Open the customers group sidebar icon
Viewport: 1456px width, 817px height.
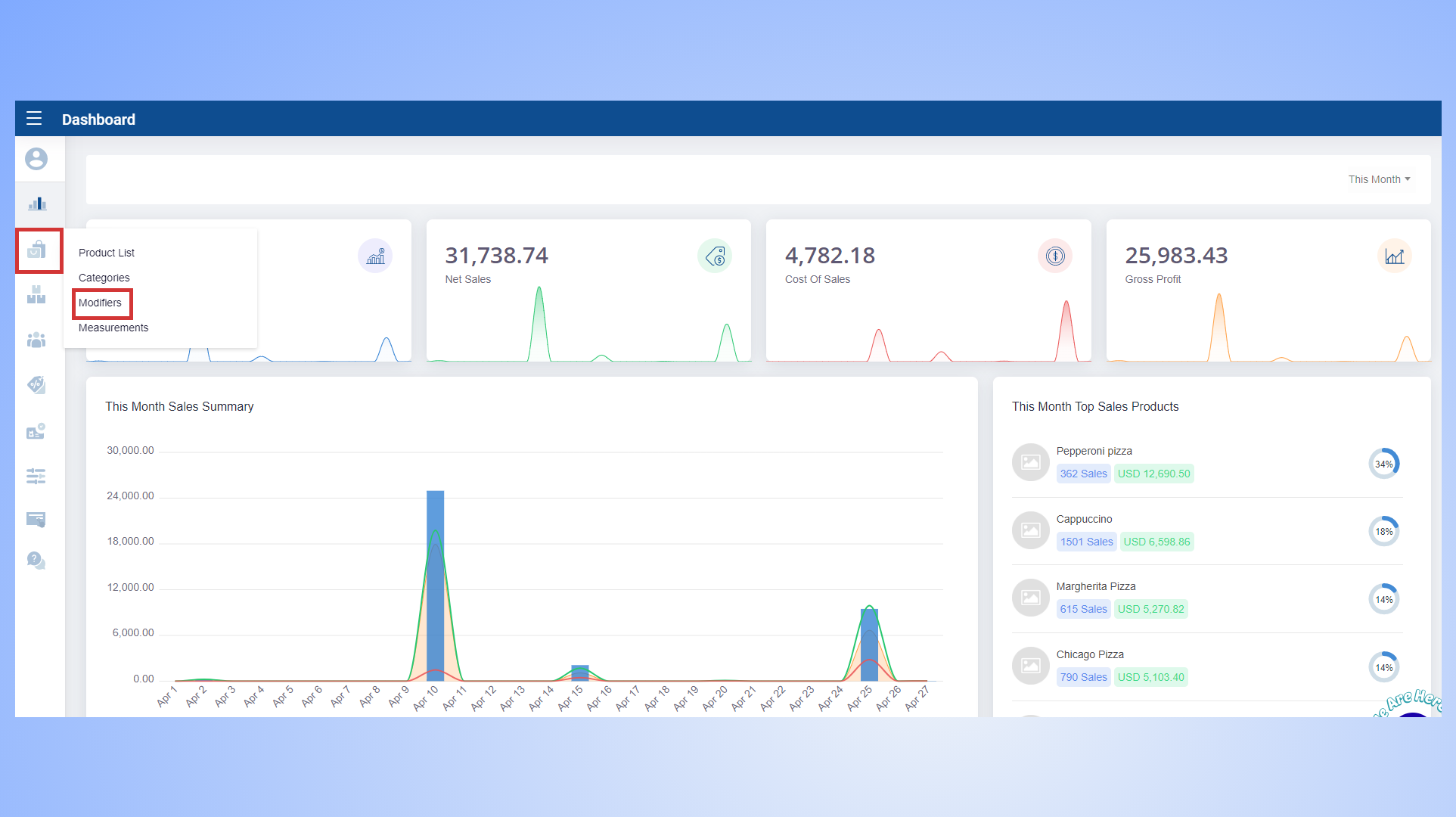click(x=36, y=340)
